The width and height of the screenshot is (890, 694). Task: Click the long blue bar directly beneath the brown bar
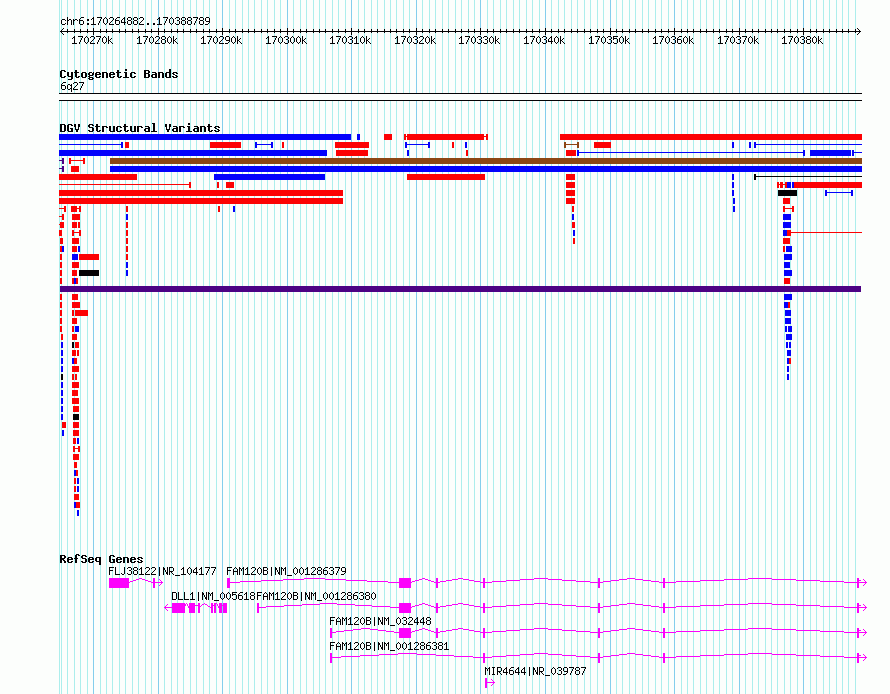(486, 169)
